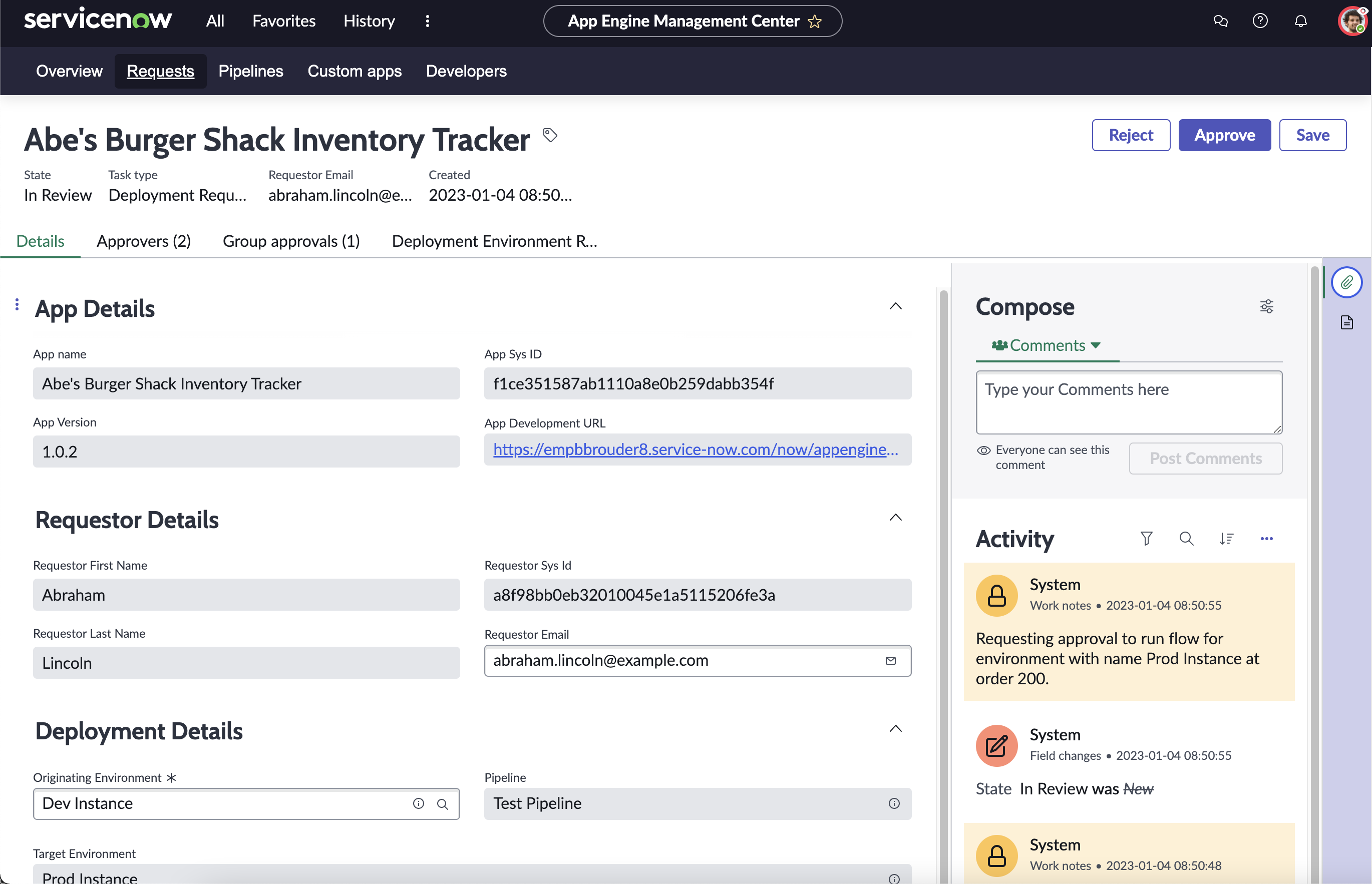Open the chat conversations icon
Image resolution: width=1372 pixels, height=884 pixels.
point(1220,21)
